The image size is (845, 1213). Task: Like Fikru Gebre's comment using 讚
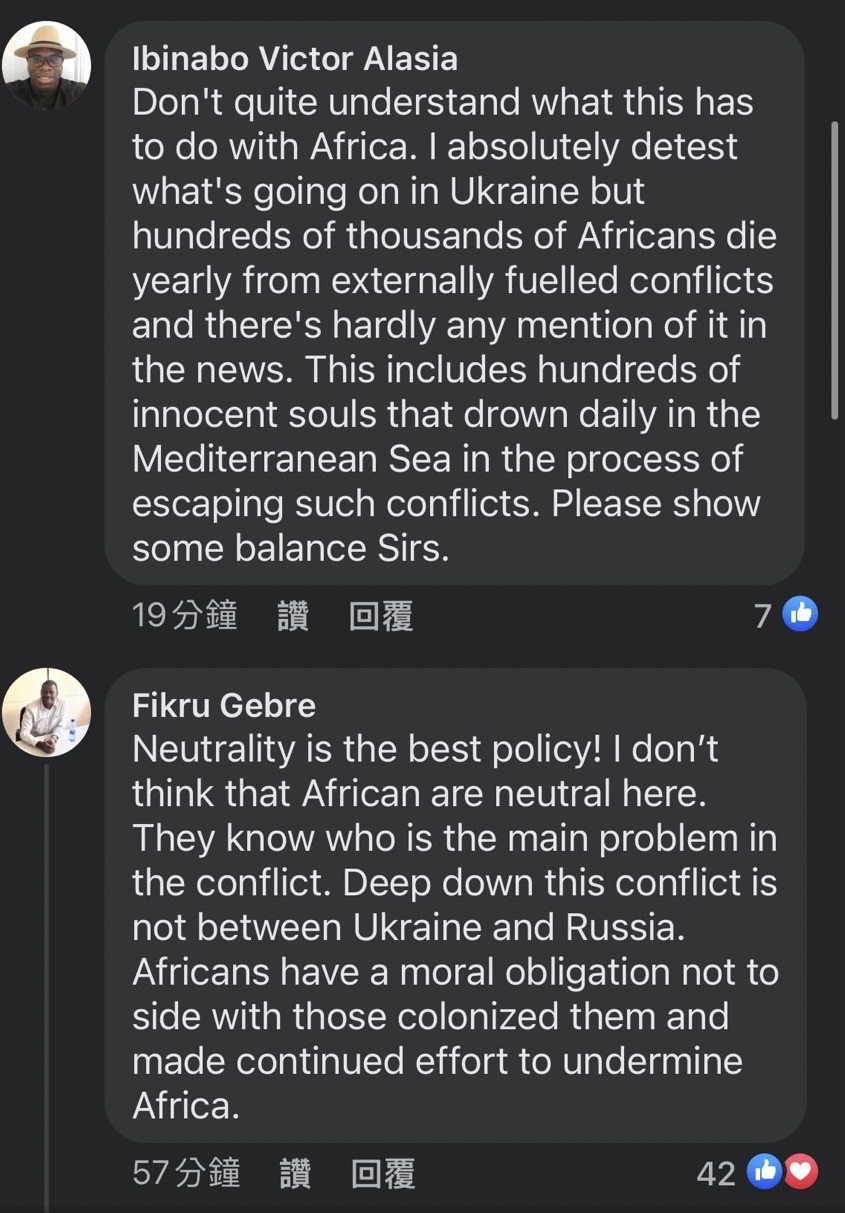[x=295, y=1172]
